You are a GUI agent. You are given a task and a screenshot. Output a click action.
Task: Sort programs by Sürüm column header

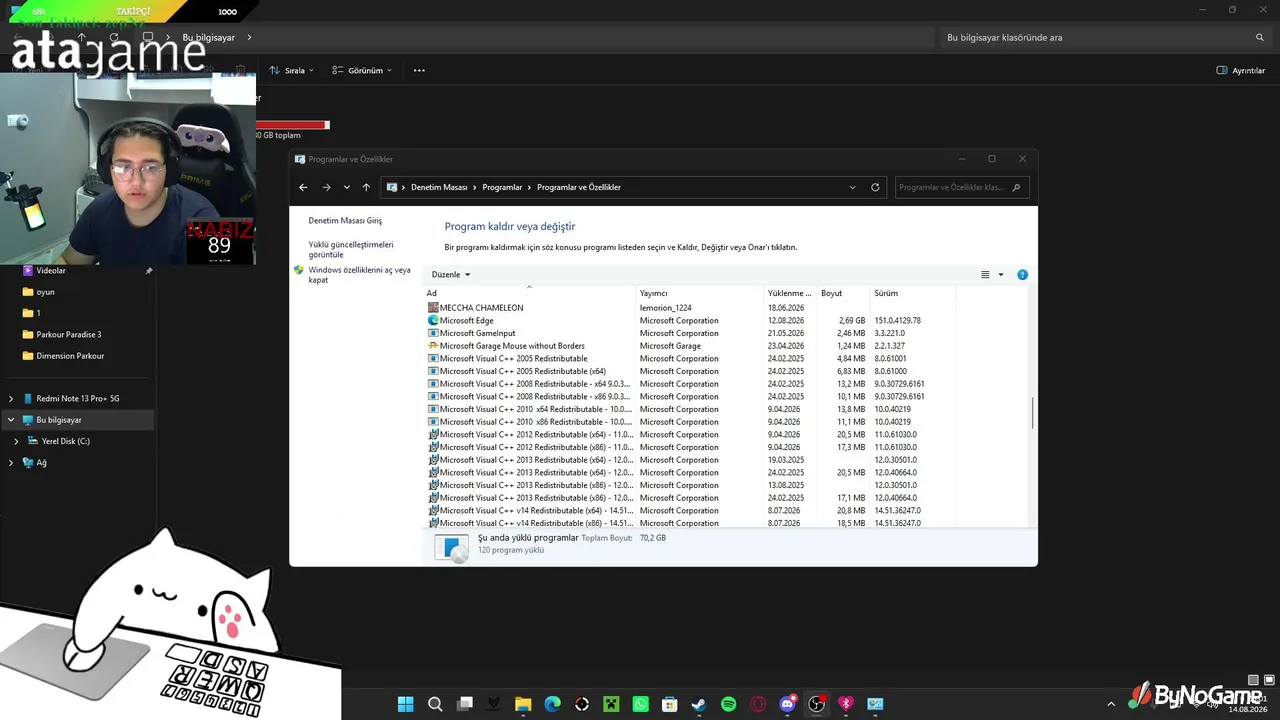click(913, 293)
